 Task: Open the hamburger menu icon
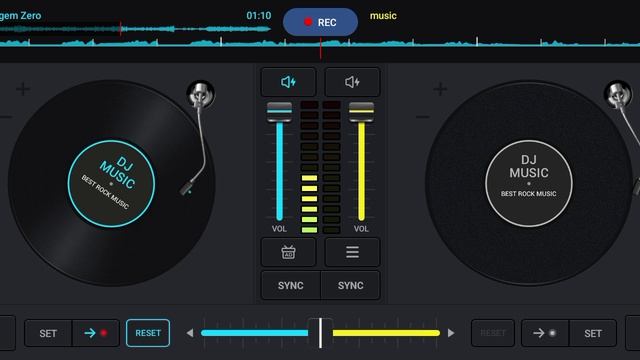point(352,252)
